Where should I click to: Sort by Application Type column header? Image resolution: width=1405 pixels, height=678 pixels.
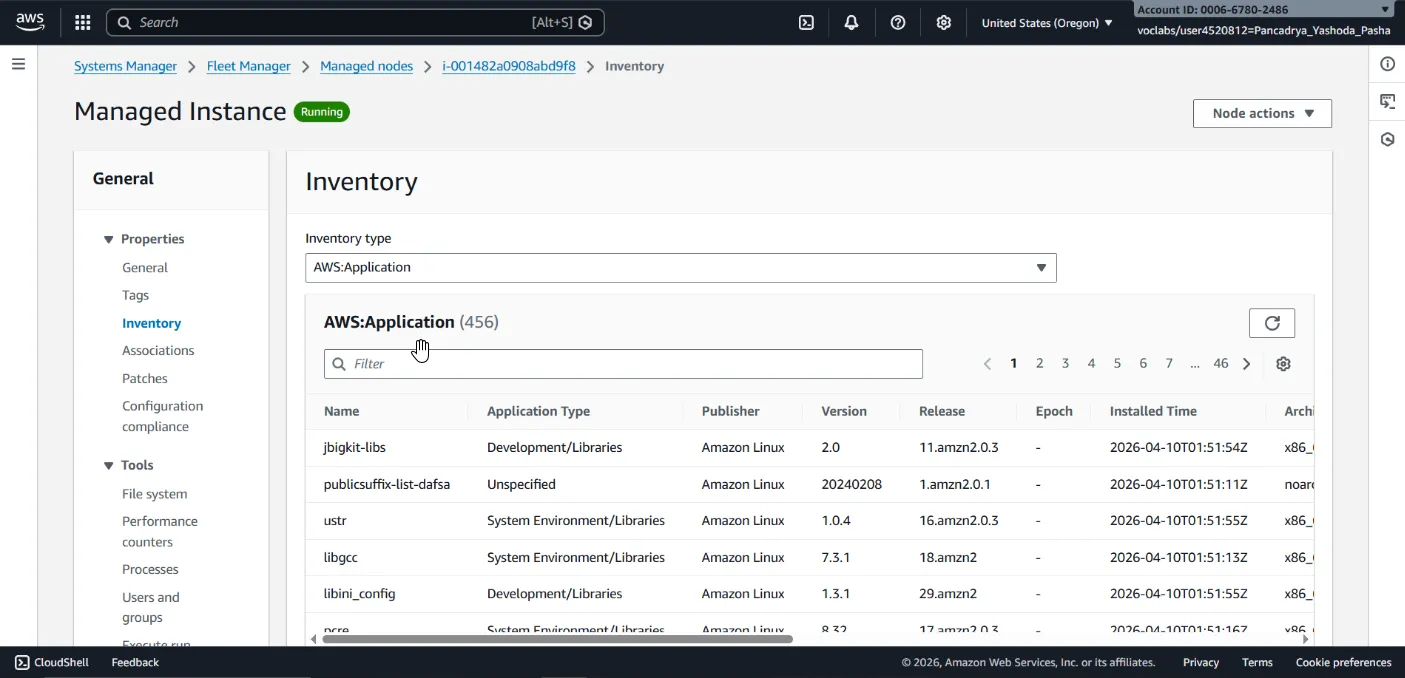[538, 411]
